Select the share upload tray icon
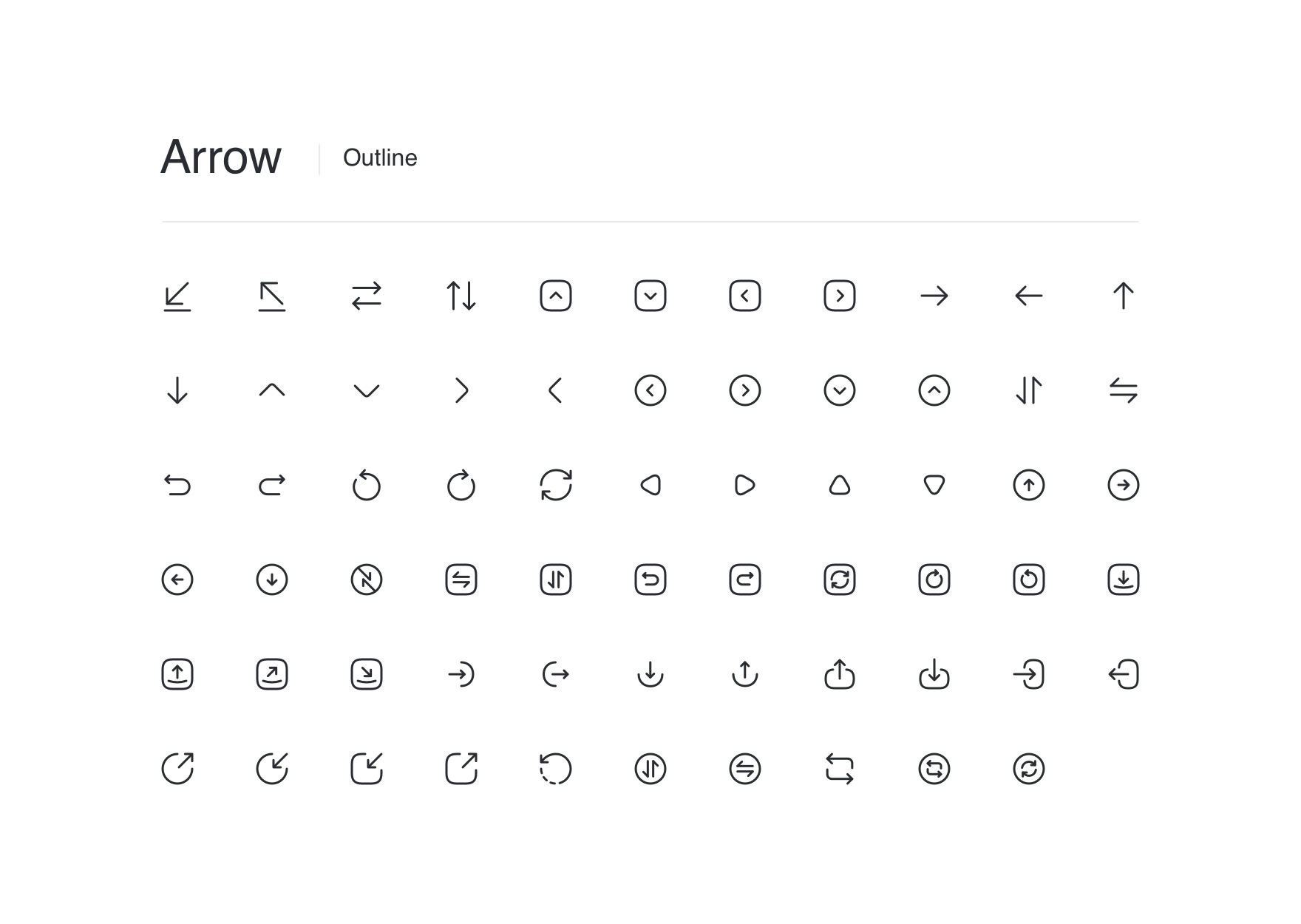The width and height of the screenshot is (1301, 924). coord(840,674)
